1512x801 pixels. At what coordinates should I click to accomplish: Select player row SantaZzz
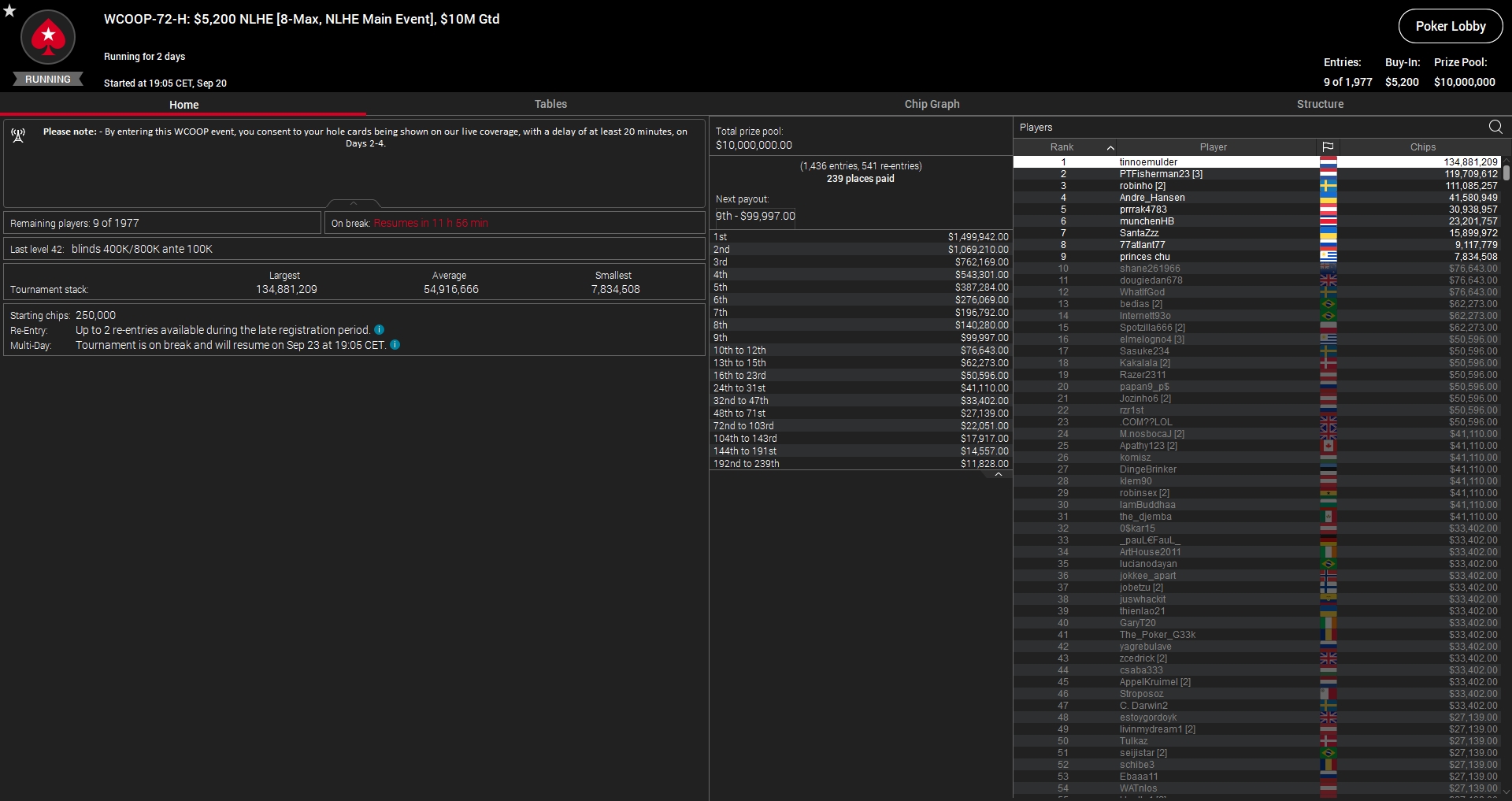(1257, 233)
